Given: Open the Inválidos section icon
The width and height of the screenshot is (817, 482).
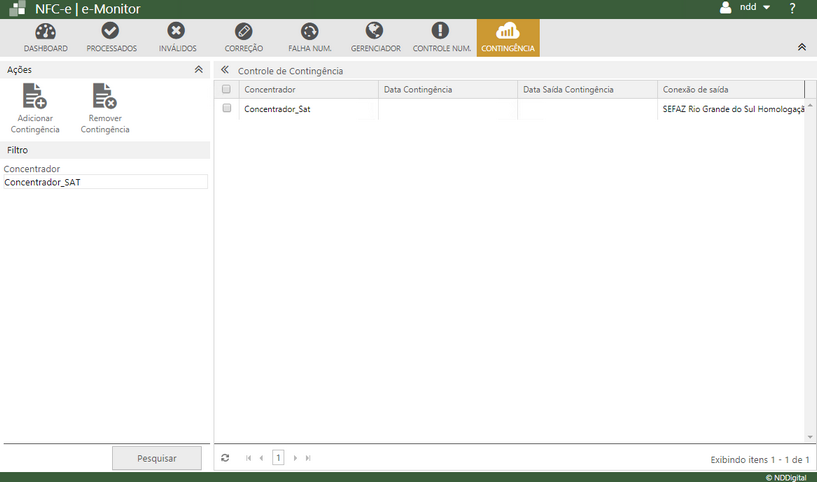Looking at the screenshot, I should point(177,32).
